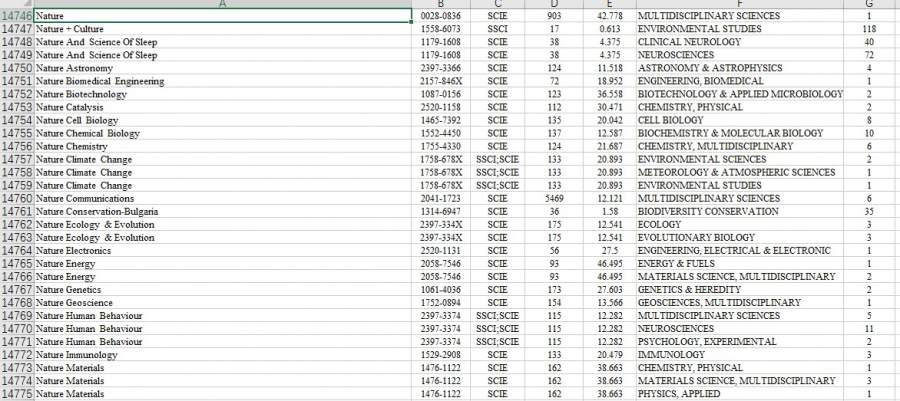Click cell 'Nature Immunology'

click(223, 355)
